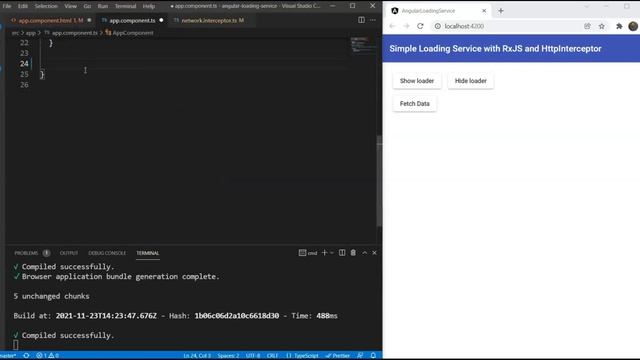Switch to network.interceptor.ts editor tab
The width and height of the screenshot is (640, 360).
212,20
